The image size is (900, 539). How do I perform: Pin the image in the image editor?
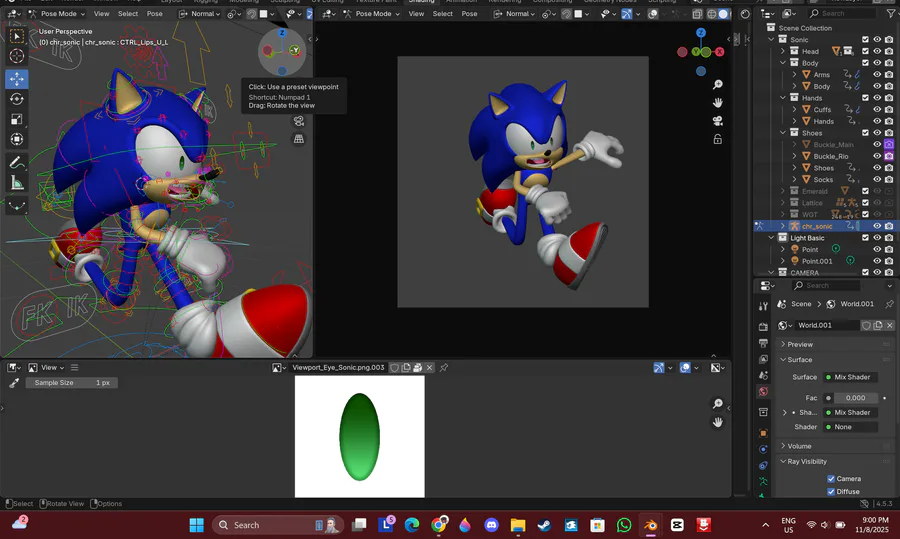444,367
